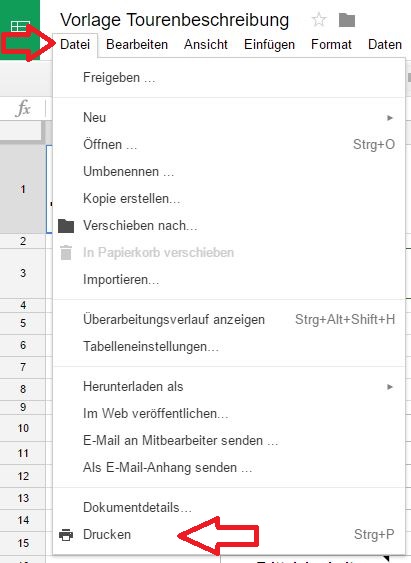This screenshot has height=563, width=411.
Task: Open the Format menu
Action: pyautogui.click(x=331, y=45)
